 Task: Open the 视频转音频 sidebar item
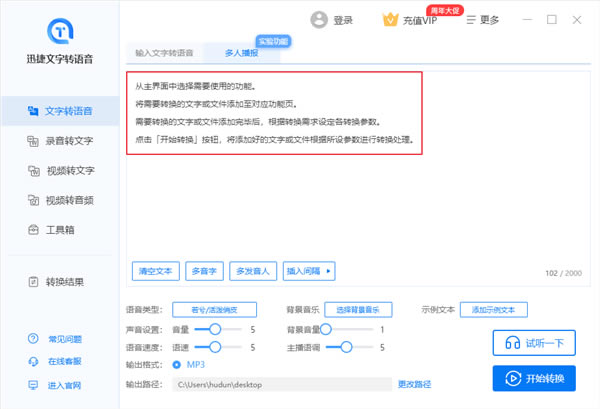pyautogui.click(x=60, y=200)
